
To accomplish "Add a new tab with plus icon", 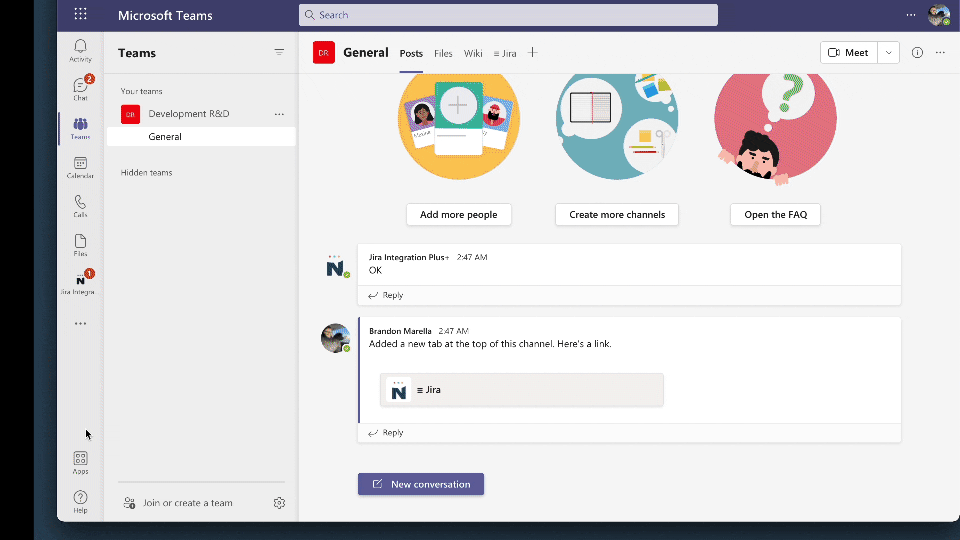I will 533,53.
